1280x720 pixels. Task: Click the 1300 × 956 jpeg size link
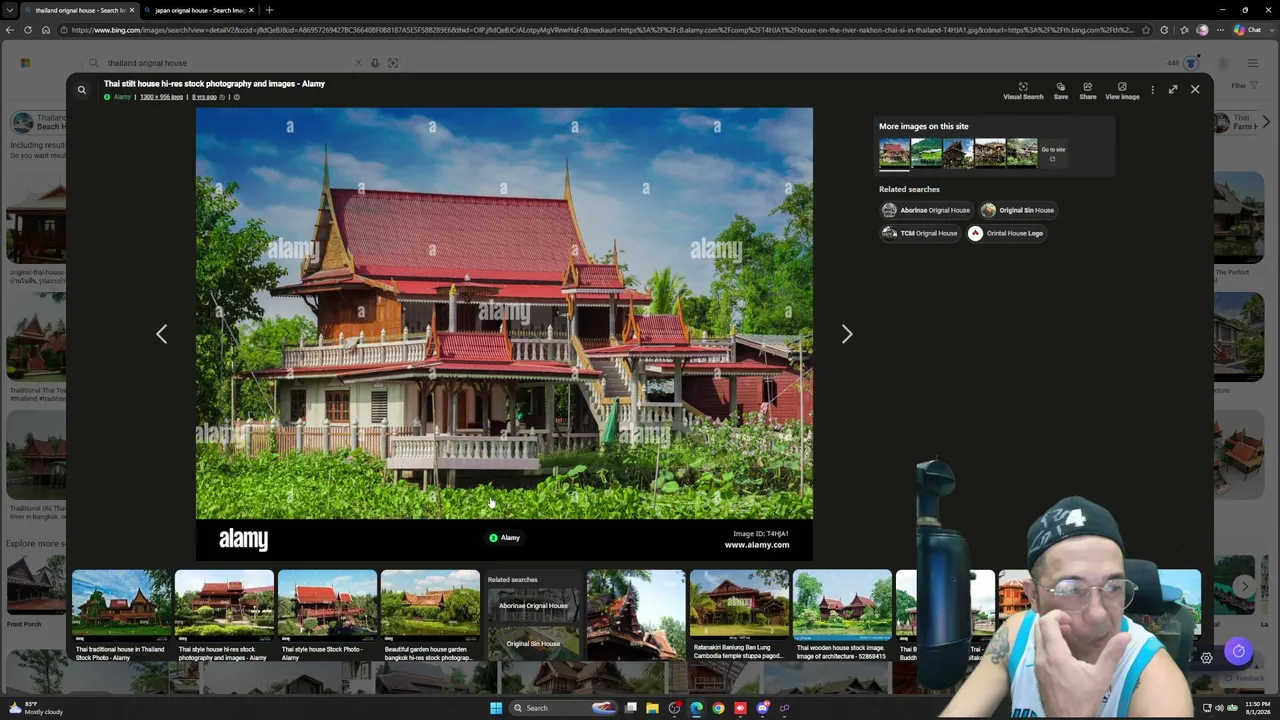click(x=161, y=97)
